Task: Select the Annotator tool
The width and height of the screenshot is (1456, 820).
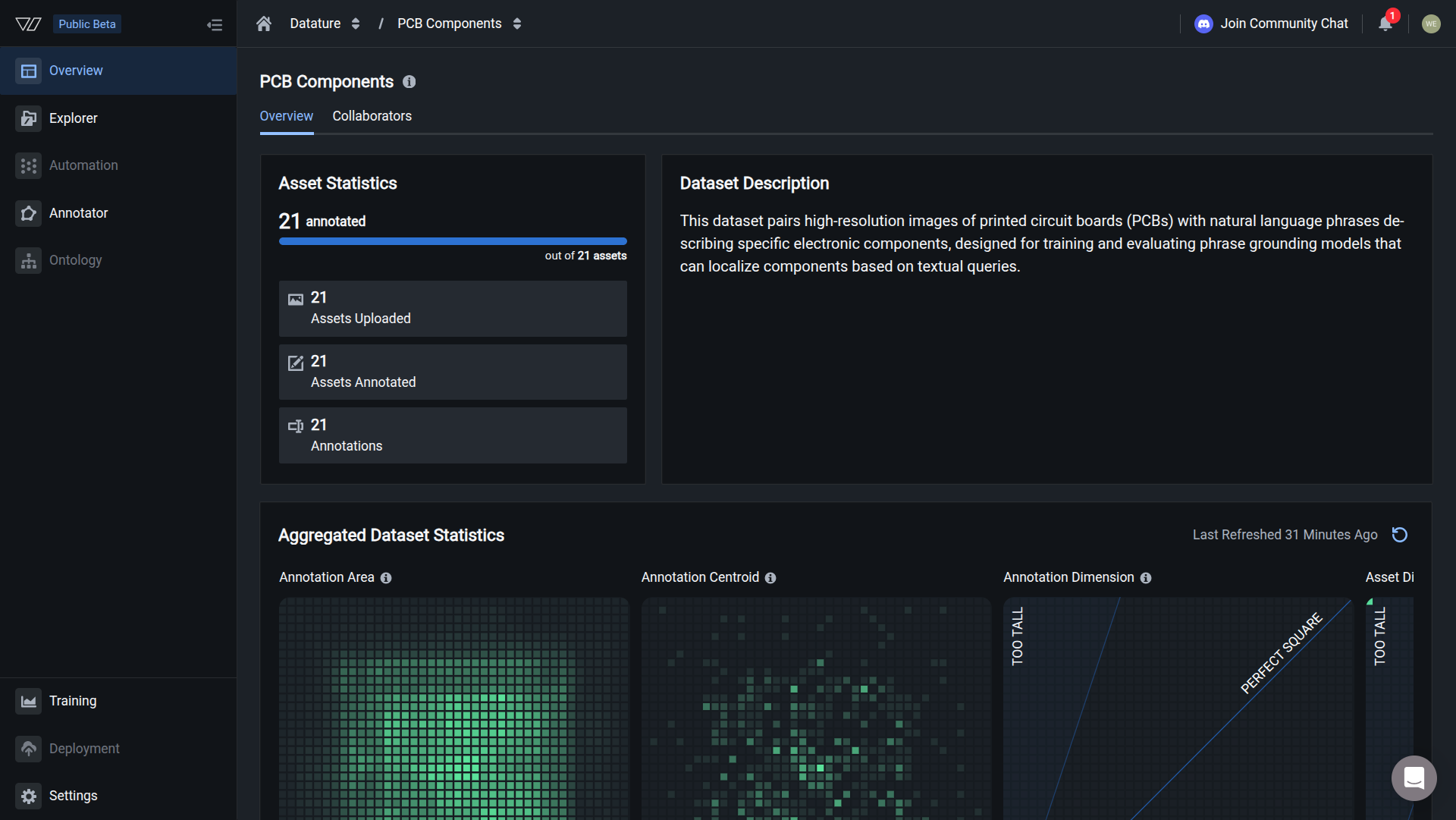Action: pyautogui.click(x=78, y=213)
